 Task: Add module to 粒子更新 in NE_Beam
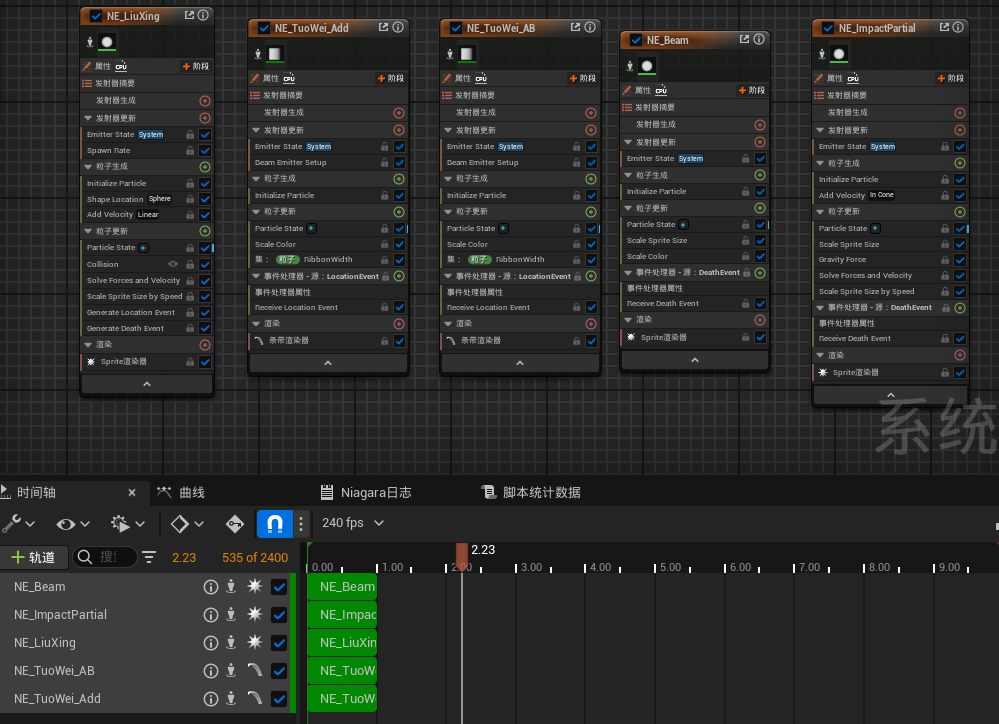tap(760, 208)
